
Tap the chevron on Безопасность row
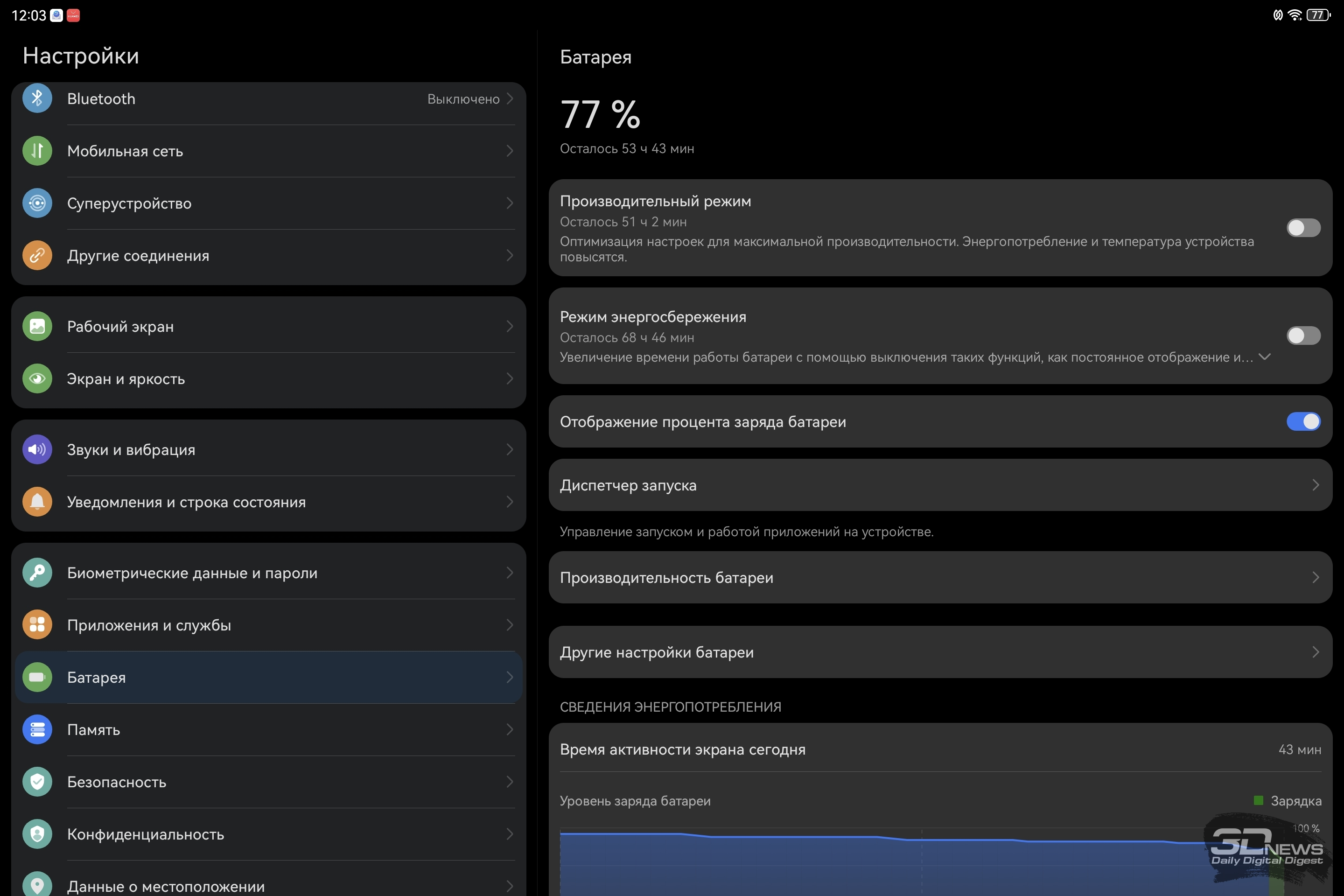[x=510, y=782]
